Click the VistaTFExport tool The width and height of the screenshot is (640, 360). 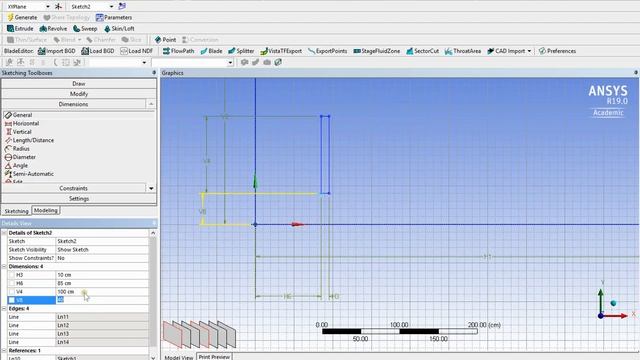[281, 51]
